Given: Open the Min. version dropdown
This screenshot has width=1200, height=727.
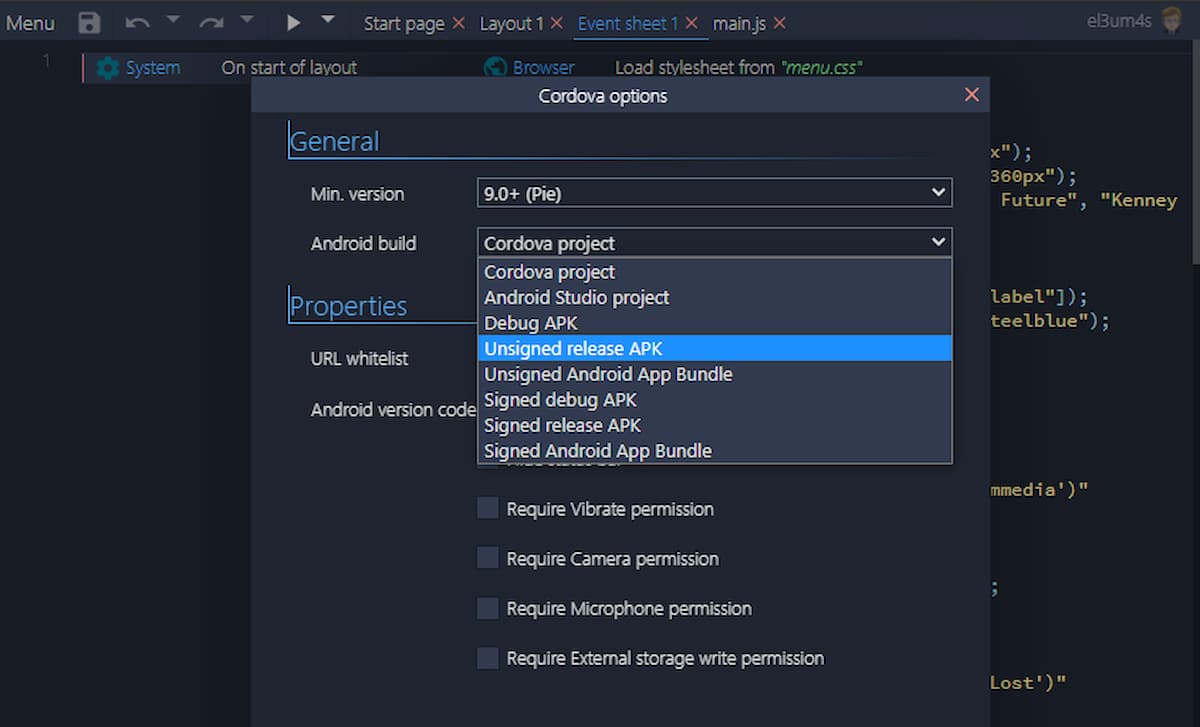Looking at the screenshot, I should point(714,193).
